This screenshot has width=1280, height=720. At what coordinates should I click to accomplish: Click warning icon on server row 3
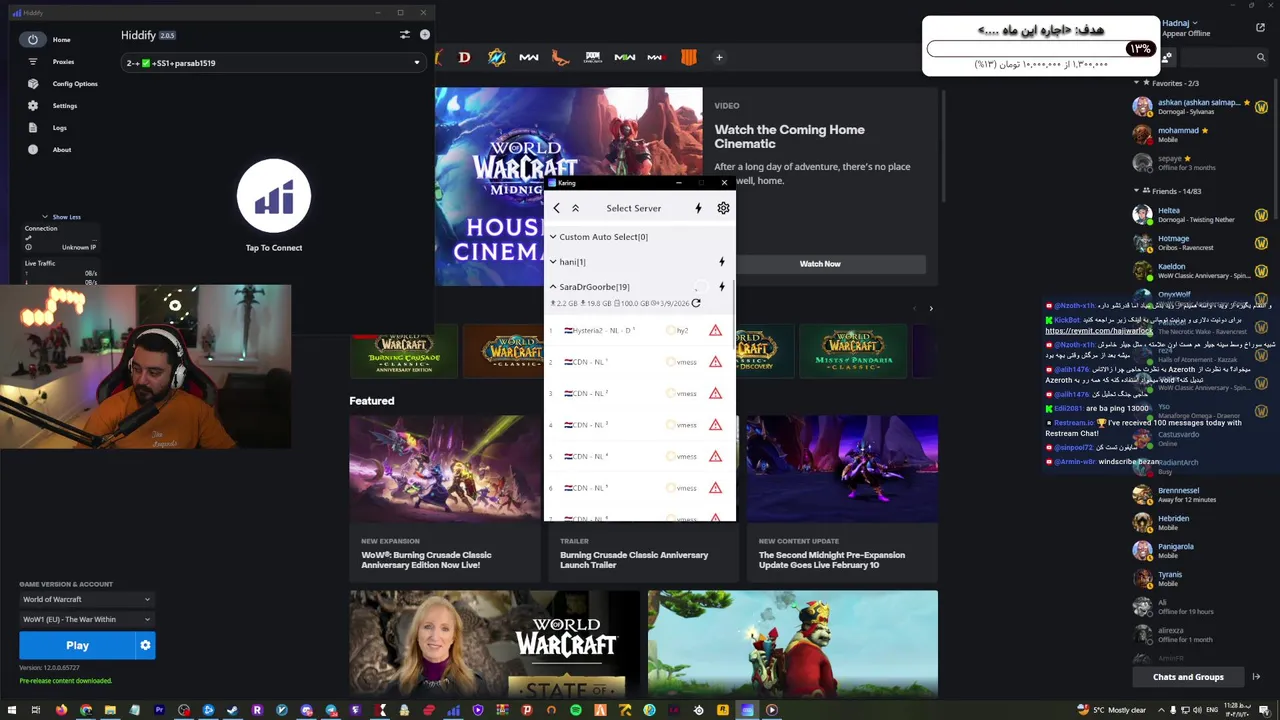coord(715,393)
